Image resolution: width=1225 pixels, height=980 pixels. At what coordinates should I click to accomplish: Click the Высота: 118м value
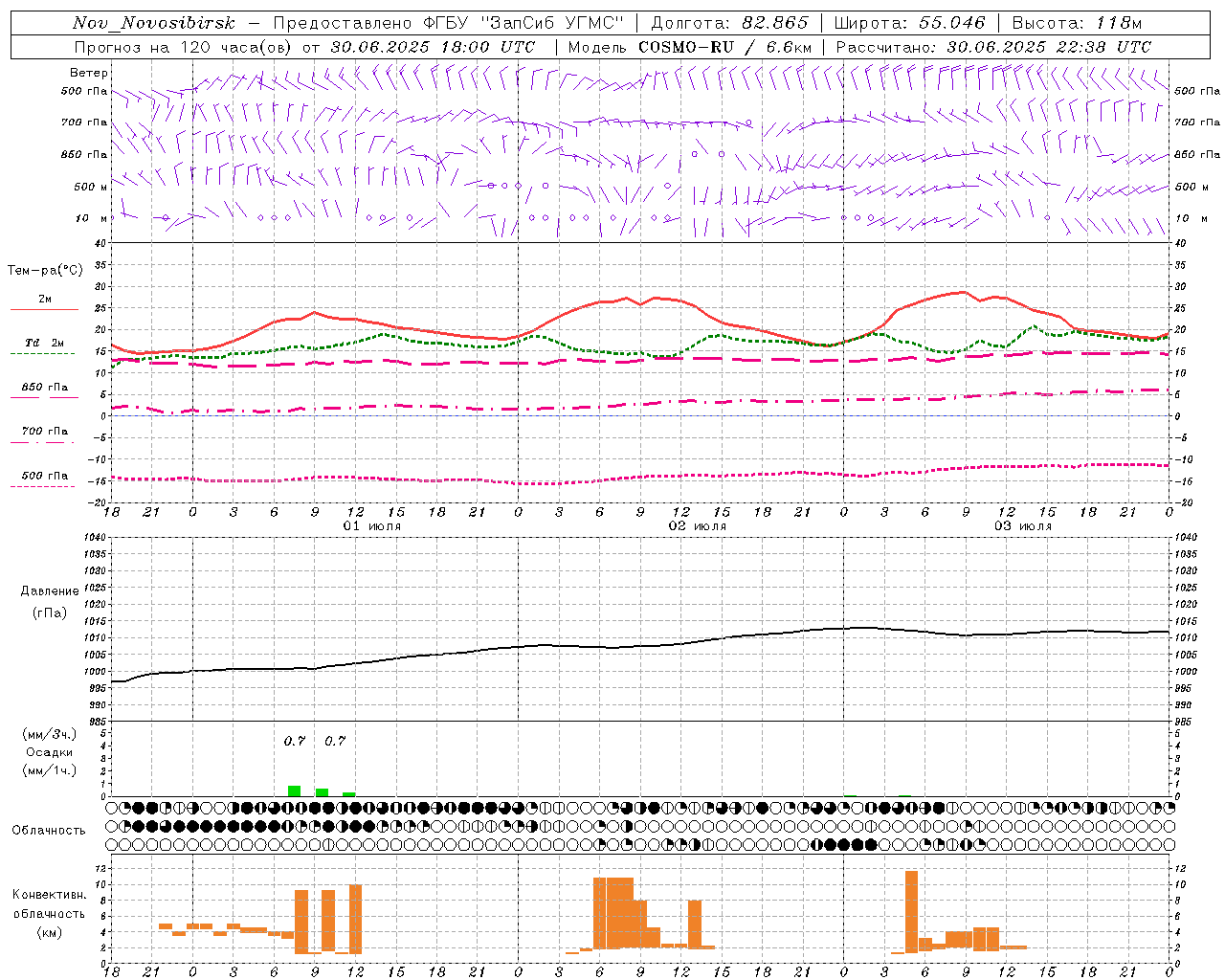coord(1077,23)
